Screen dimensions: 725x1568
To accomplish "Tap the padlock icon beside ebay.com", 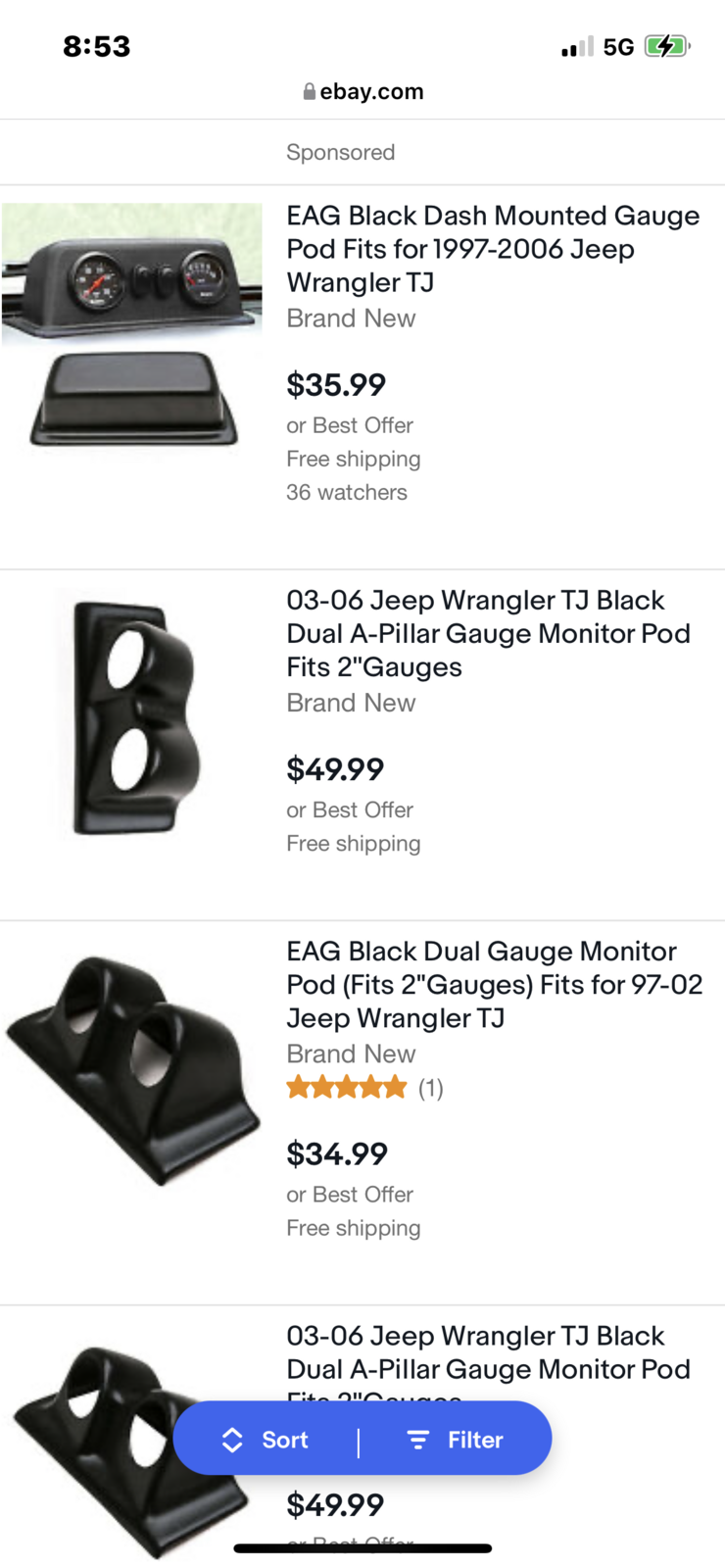I will [309, 91].
